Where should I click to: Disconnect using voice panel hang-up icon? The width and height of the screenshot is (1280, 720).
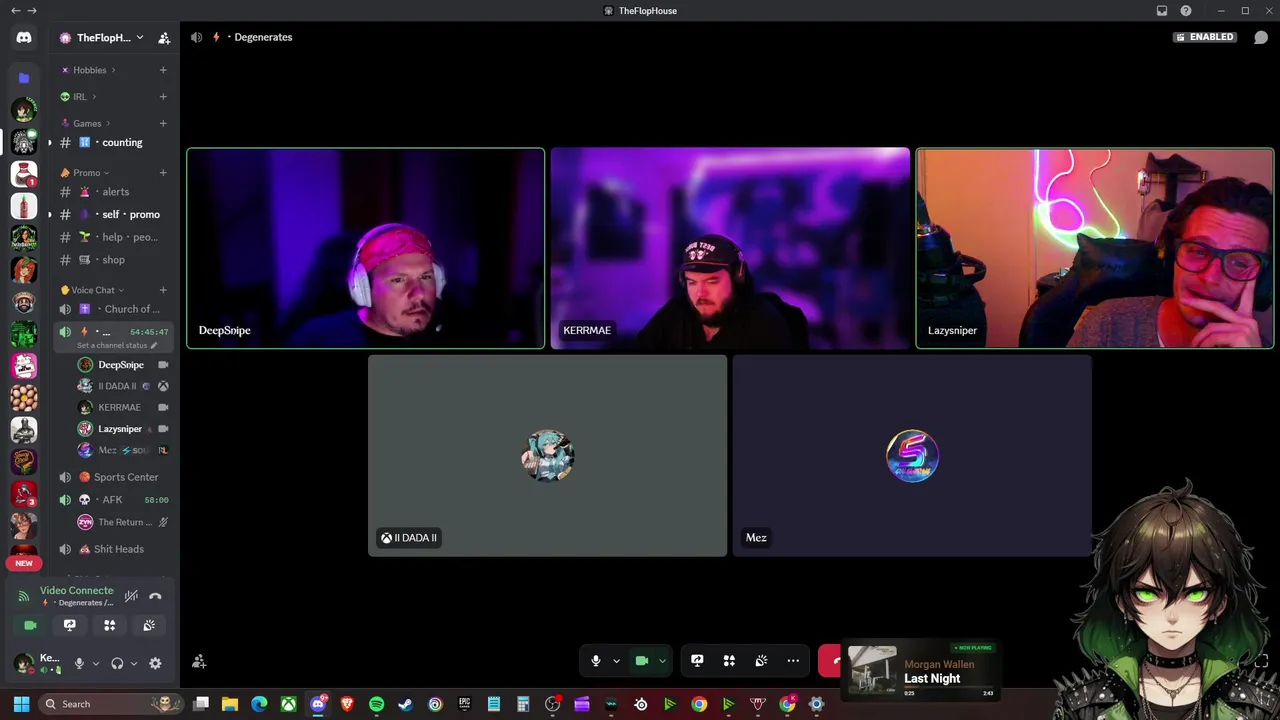pyautogui.click(x=155, y=596)
